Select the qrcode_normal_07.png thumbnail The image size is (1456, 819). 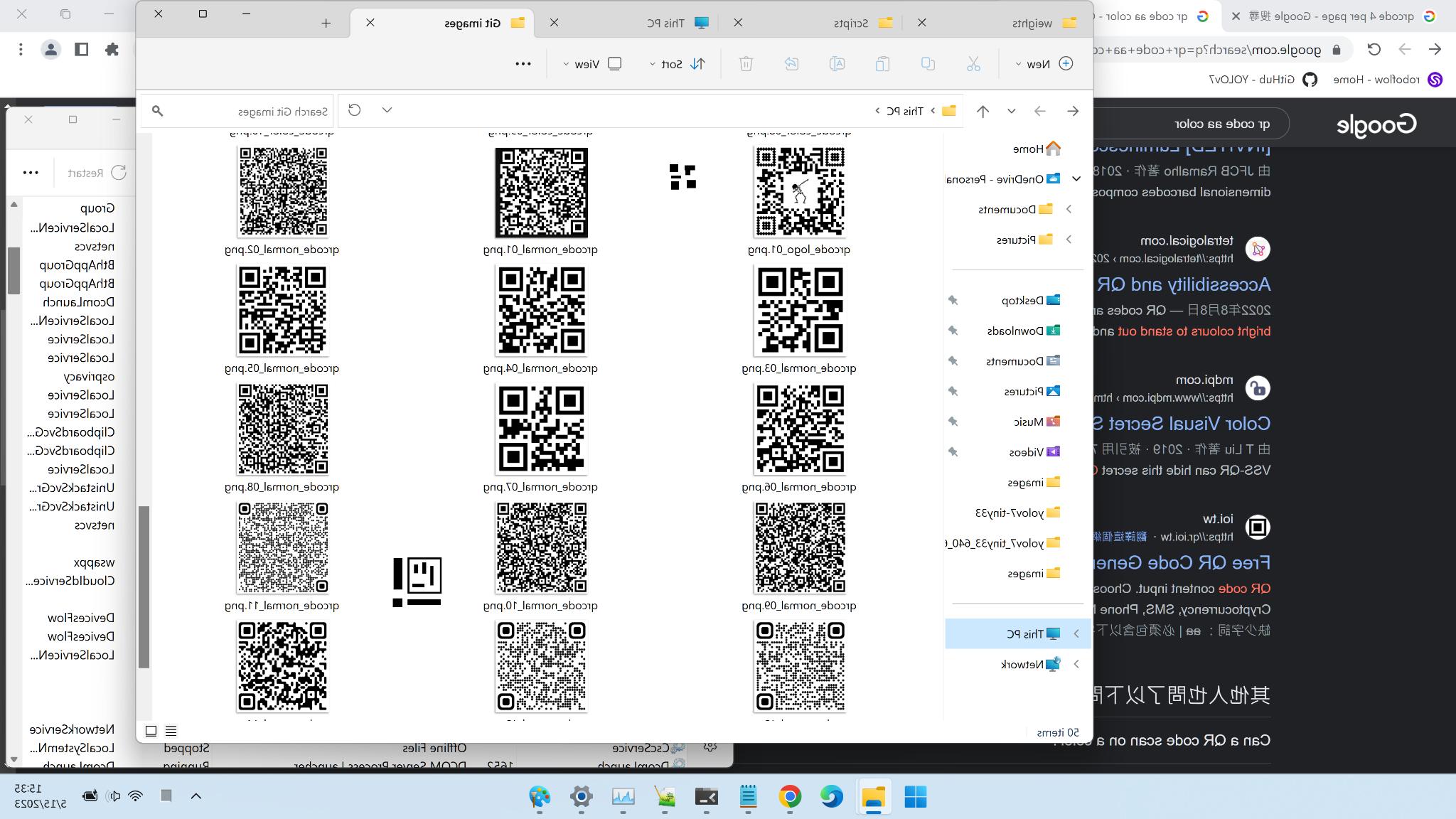[x=541, y=429]
